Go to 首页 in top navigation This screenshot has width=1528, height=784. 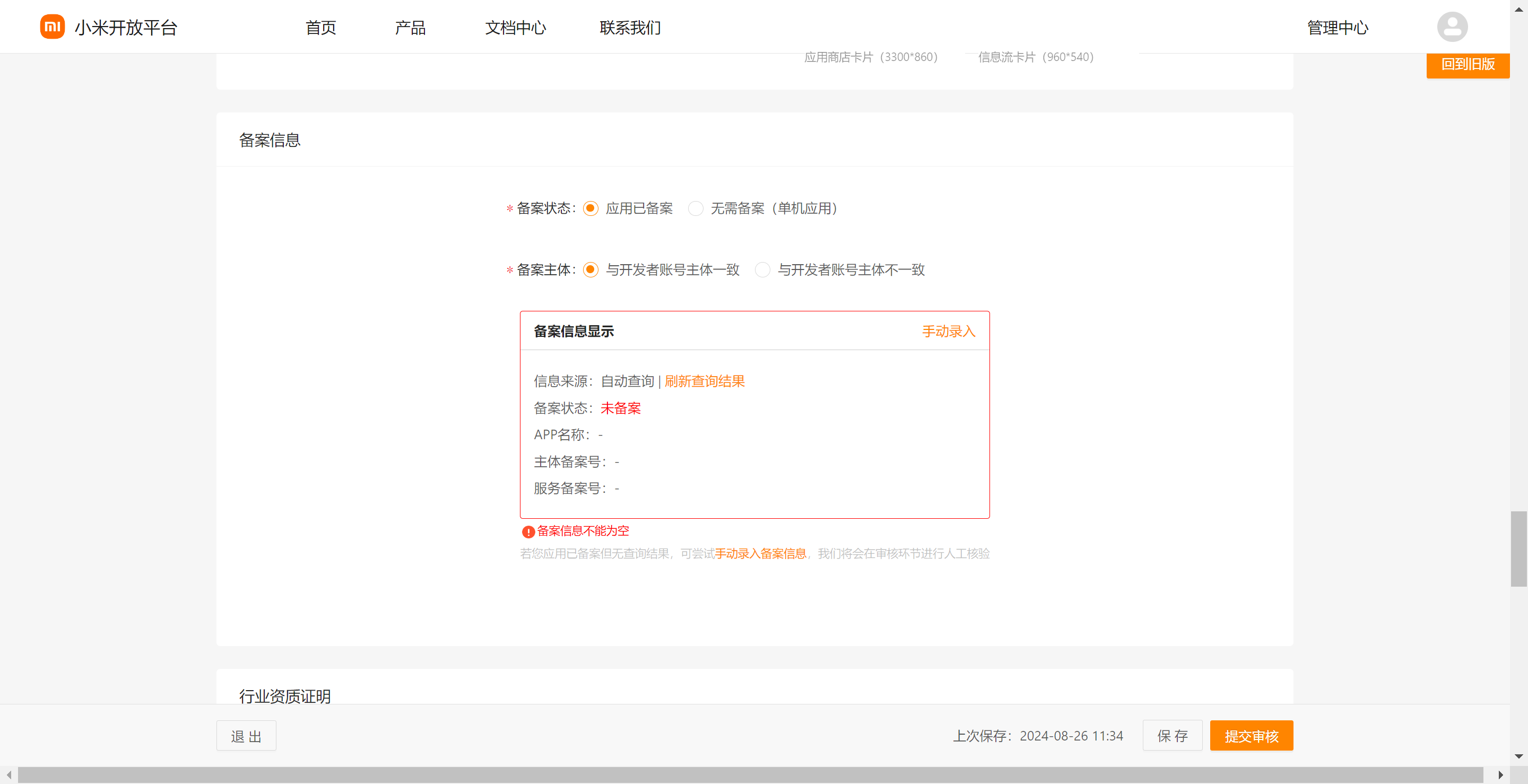click(x=320, y=27)
